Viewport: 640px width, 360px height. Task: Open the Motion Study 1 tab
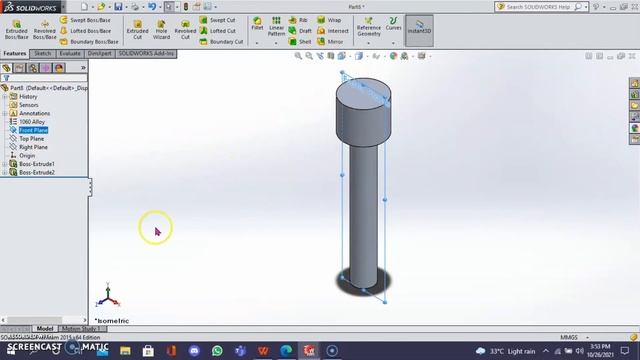(82, 329)
